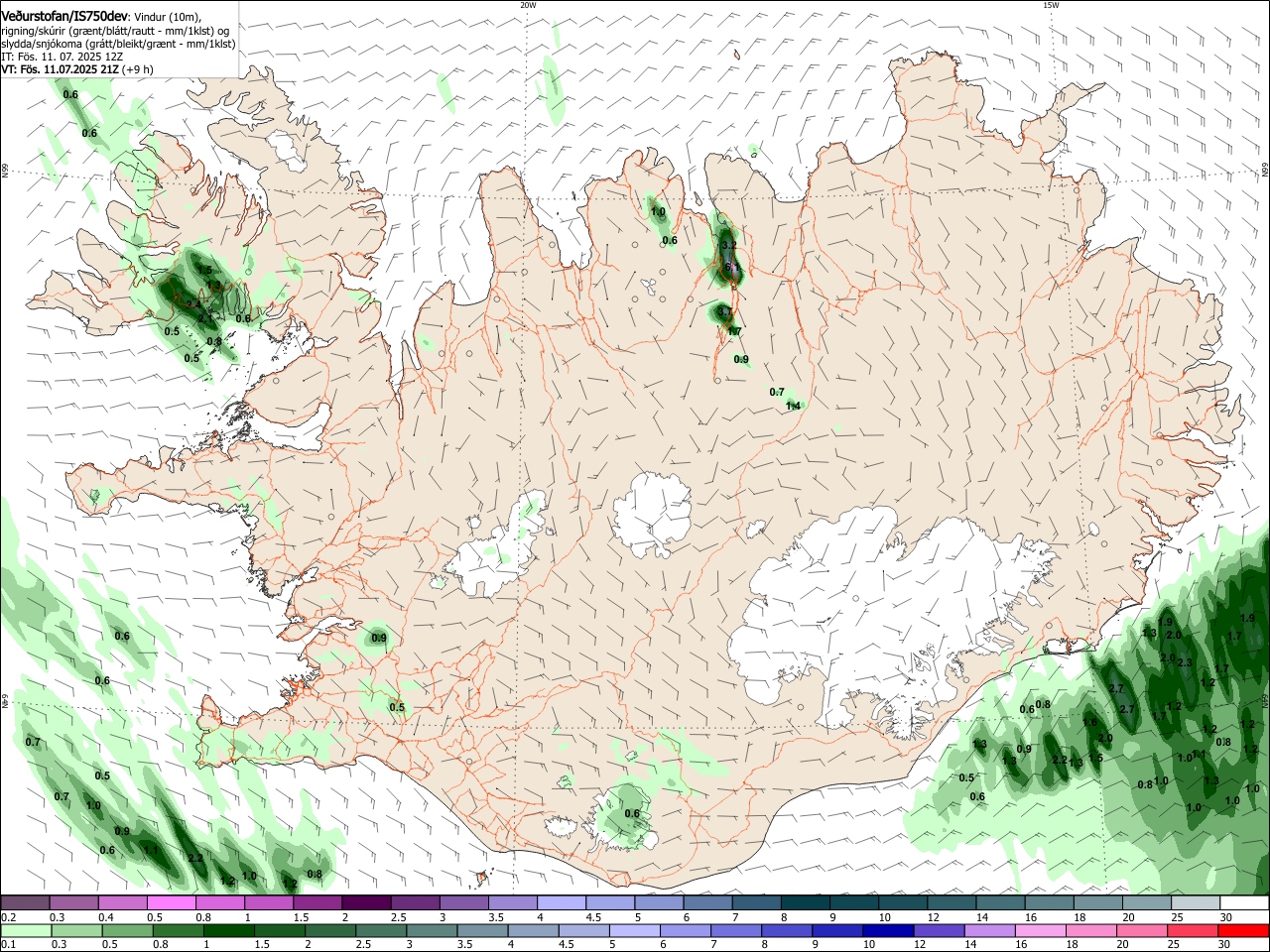The width and height of the screenshot is (1270, 952).
Task: Choose the upper-scale grey-teal swatch labeled 18
Action: point(1097,902)
